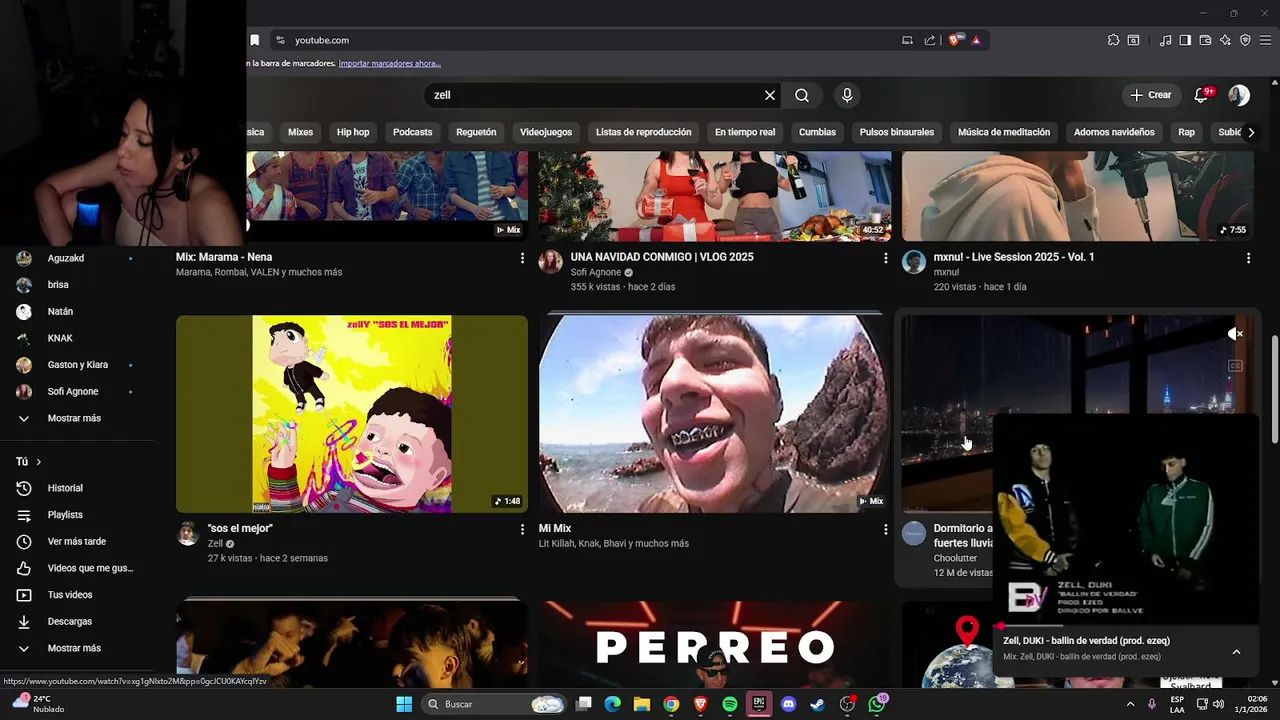Screen dimensions: 1280x720
Task: Select the Pulsos binaurales chip
Action: [x=897, y=132]
